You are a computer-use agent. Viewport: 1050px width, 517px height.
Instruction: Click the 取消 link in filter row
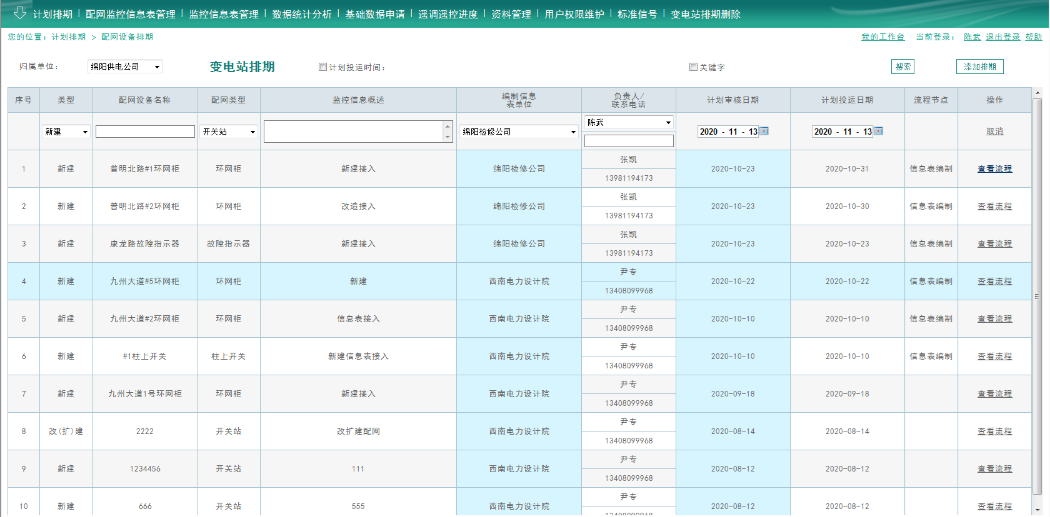tap(994, 131)
